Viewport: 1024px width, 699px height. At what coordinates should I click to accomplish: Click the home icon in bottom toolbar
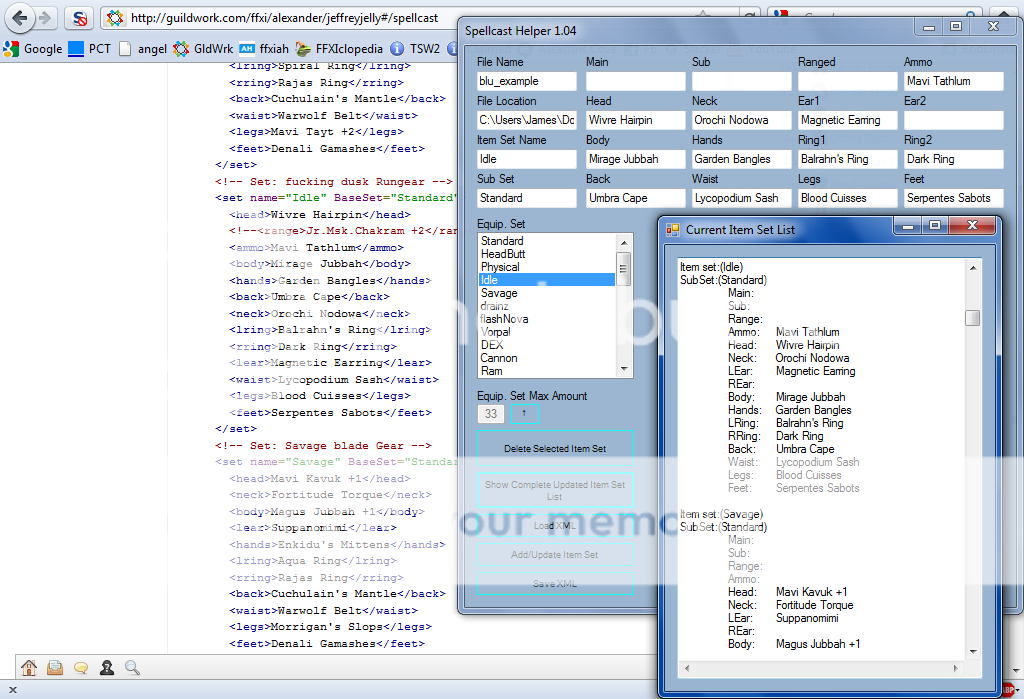tap(29, 668)
